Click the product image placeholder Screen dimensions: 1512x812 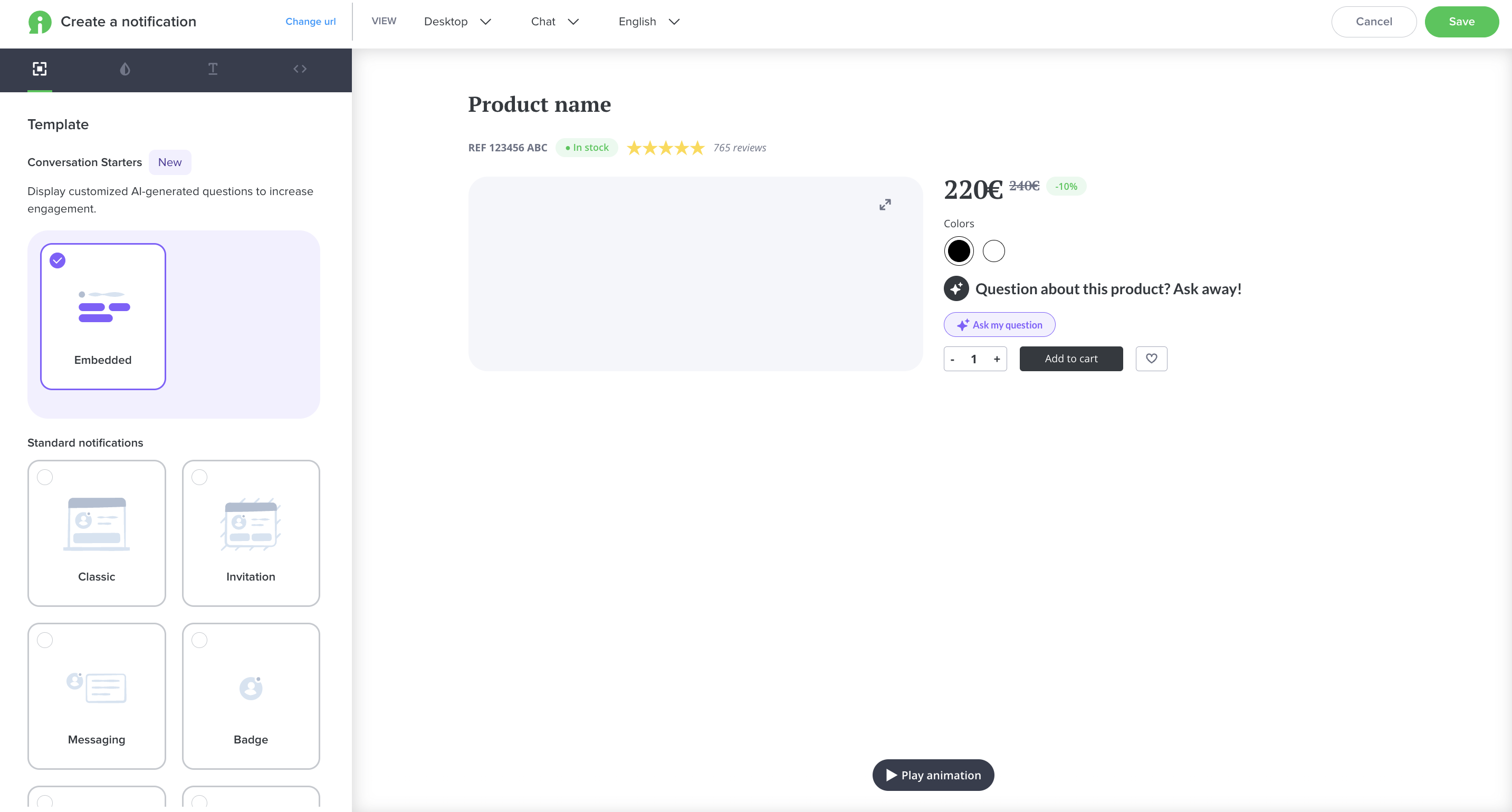695,274
